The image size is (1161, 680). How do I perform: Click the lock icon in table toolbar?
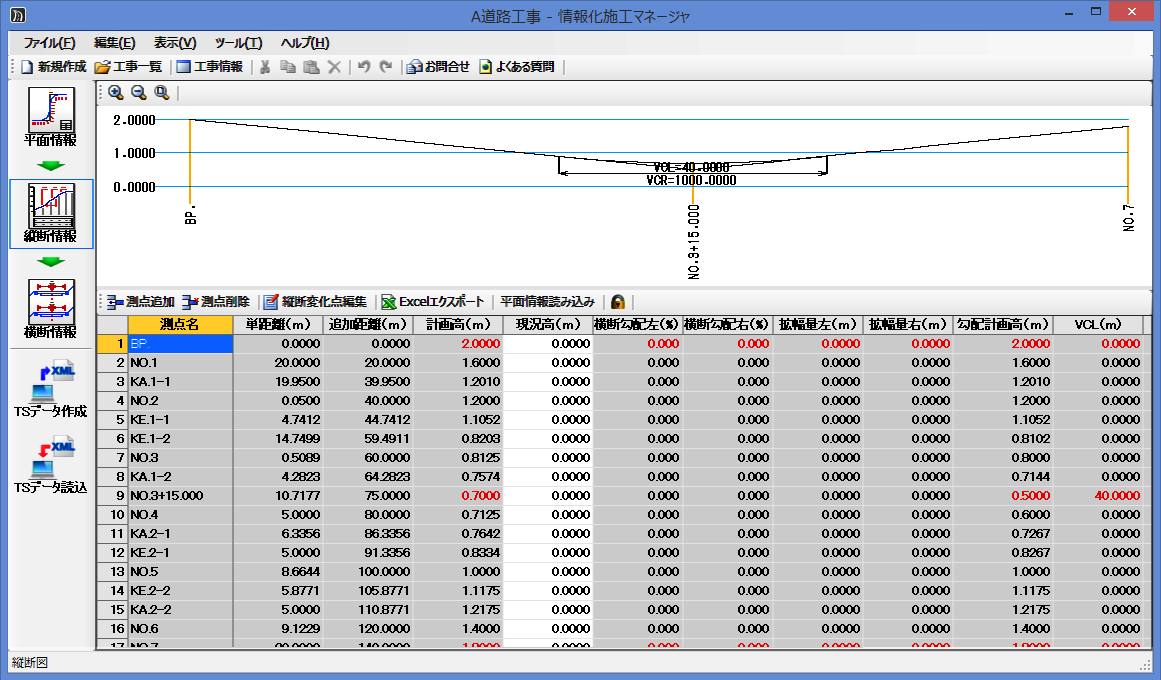[x=618, y=302]
